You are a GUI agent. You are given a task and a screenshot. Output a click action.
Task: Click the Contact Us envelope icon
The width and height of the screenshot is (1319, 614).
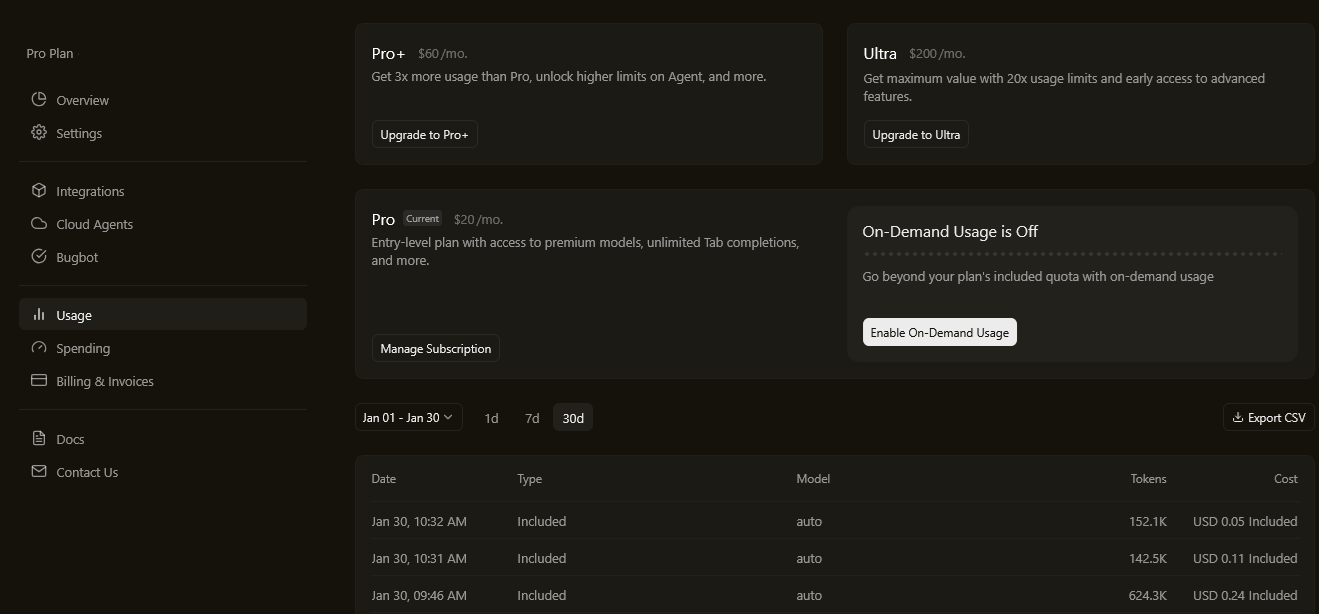39,472
